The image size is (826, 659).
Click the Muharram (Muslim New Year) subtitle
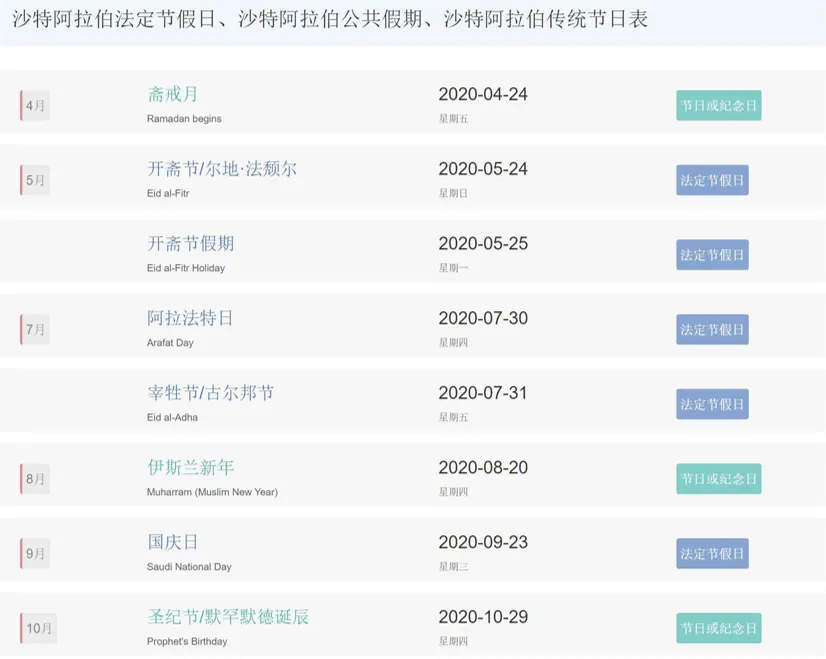click(212, 492)
